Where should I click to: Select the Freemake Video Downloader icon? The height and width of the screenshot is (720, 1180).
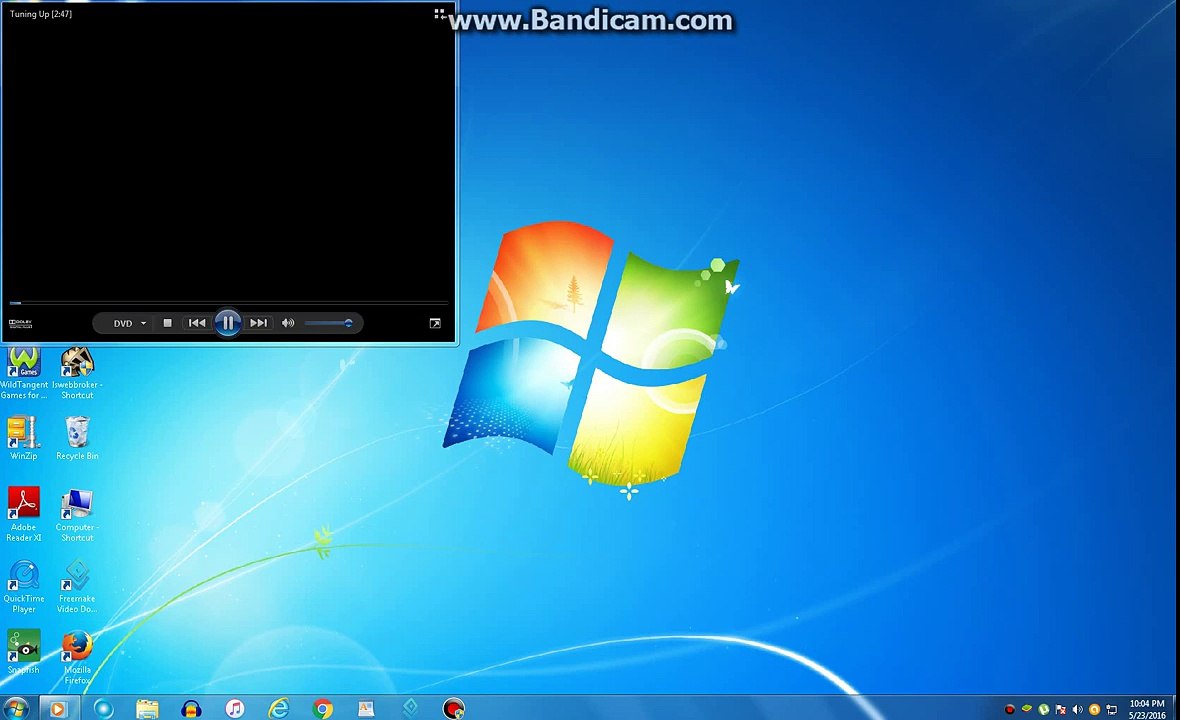pos(77,586)
